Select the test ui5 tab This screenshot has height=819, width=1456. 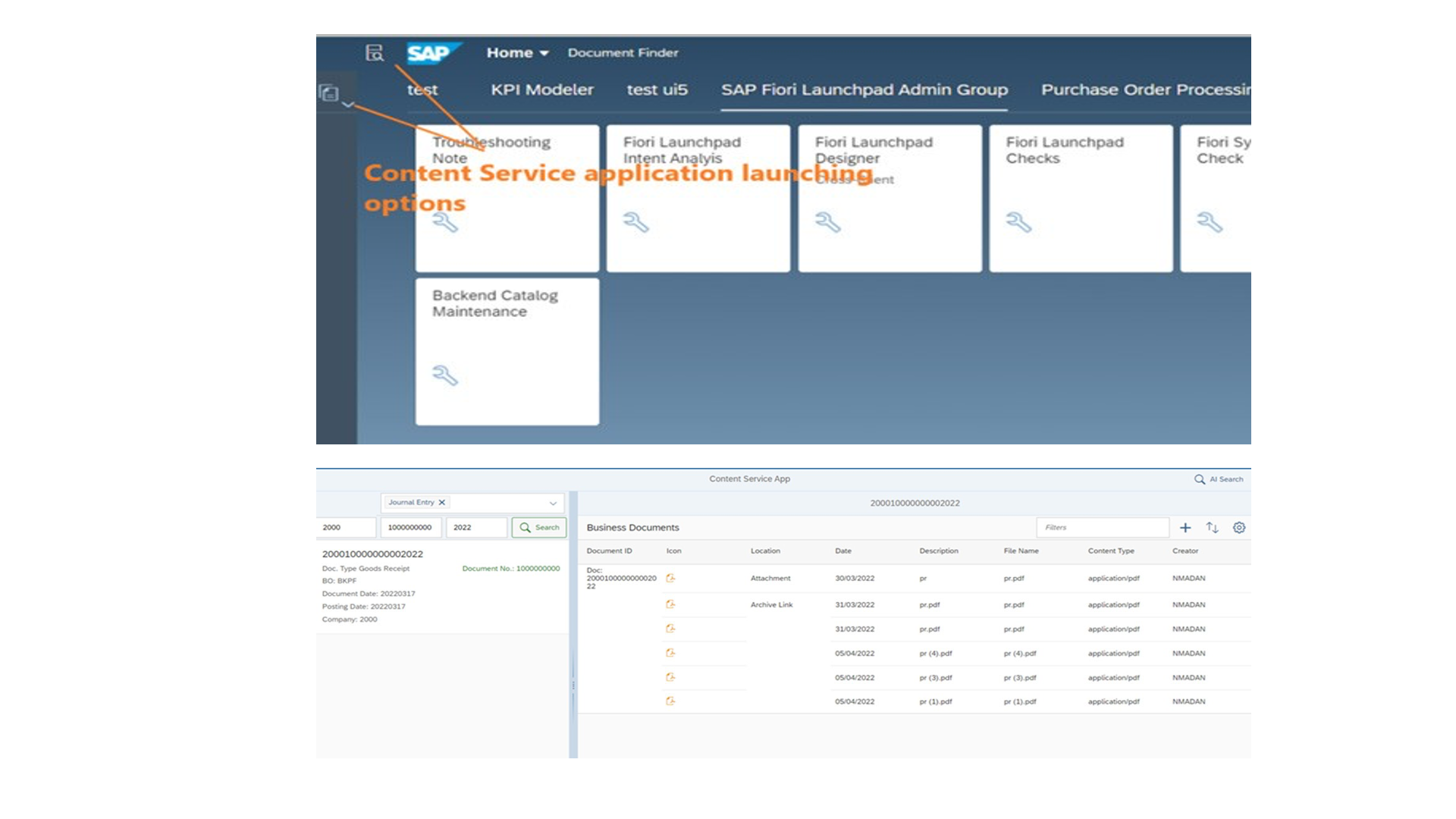pos(657,89)
